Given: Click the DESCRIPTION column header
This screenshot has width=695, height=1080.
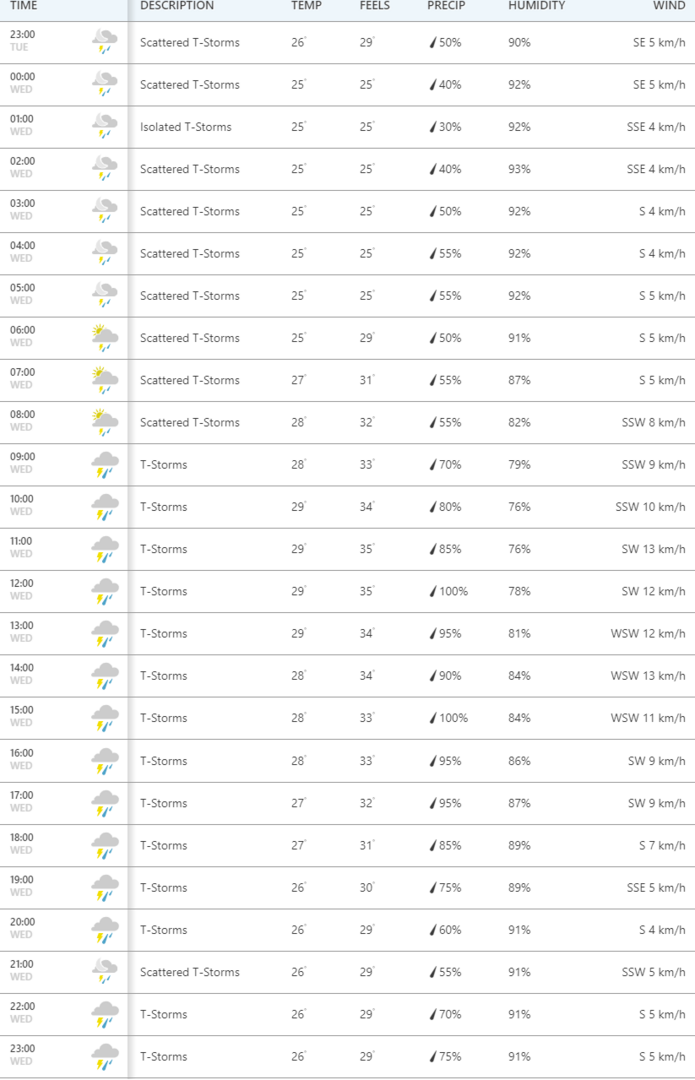Looking at the screenshot, I should [177, 6].
